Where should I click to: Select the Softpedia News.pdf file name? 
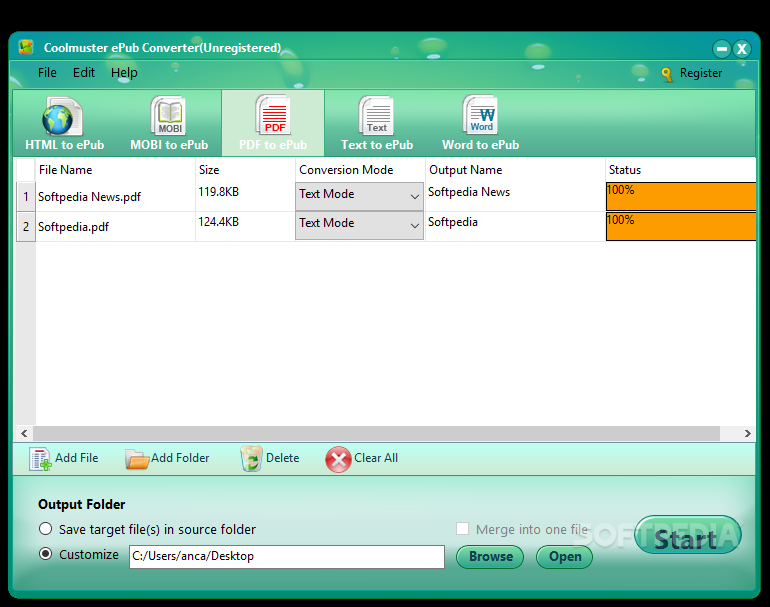click(89, 197)
